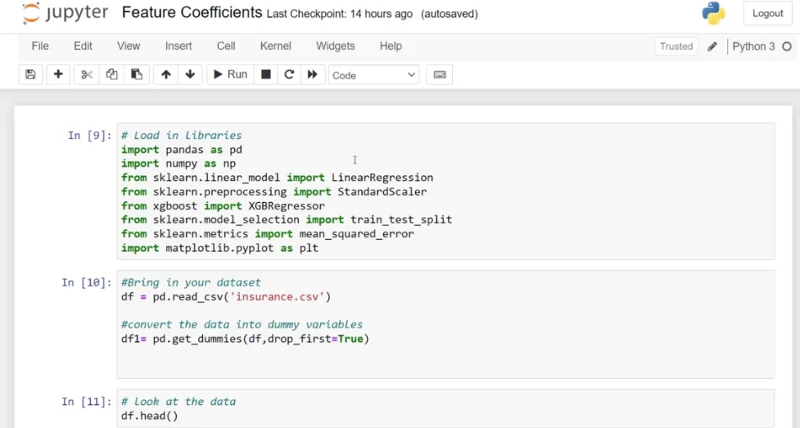This screenshot has height=428, width=800.
Task: Click the pencil edit-mode icon
Action: 712,46
